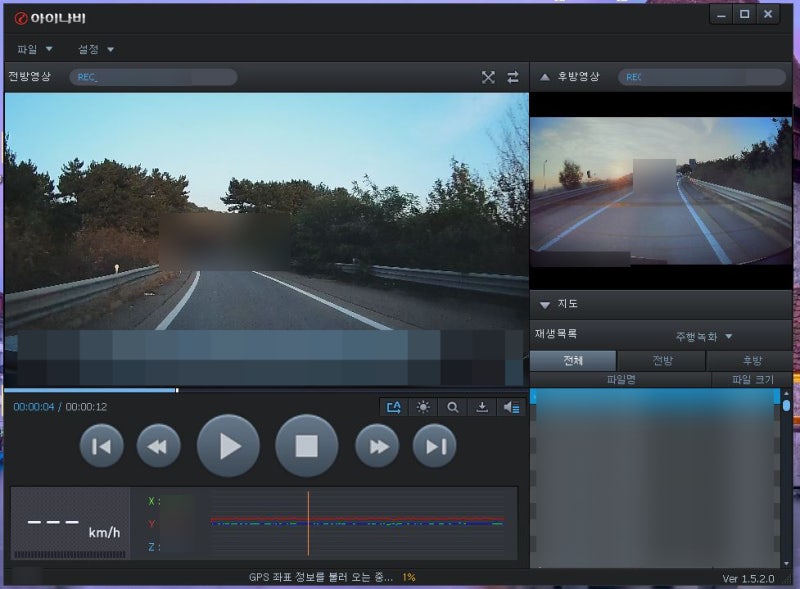Click the 00:00:04 elapsed time
This screenshot has height=589, width=800.
pyautogui.click(x=34, y=407)
